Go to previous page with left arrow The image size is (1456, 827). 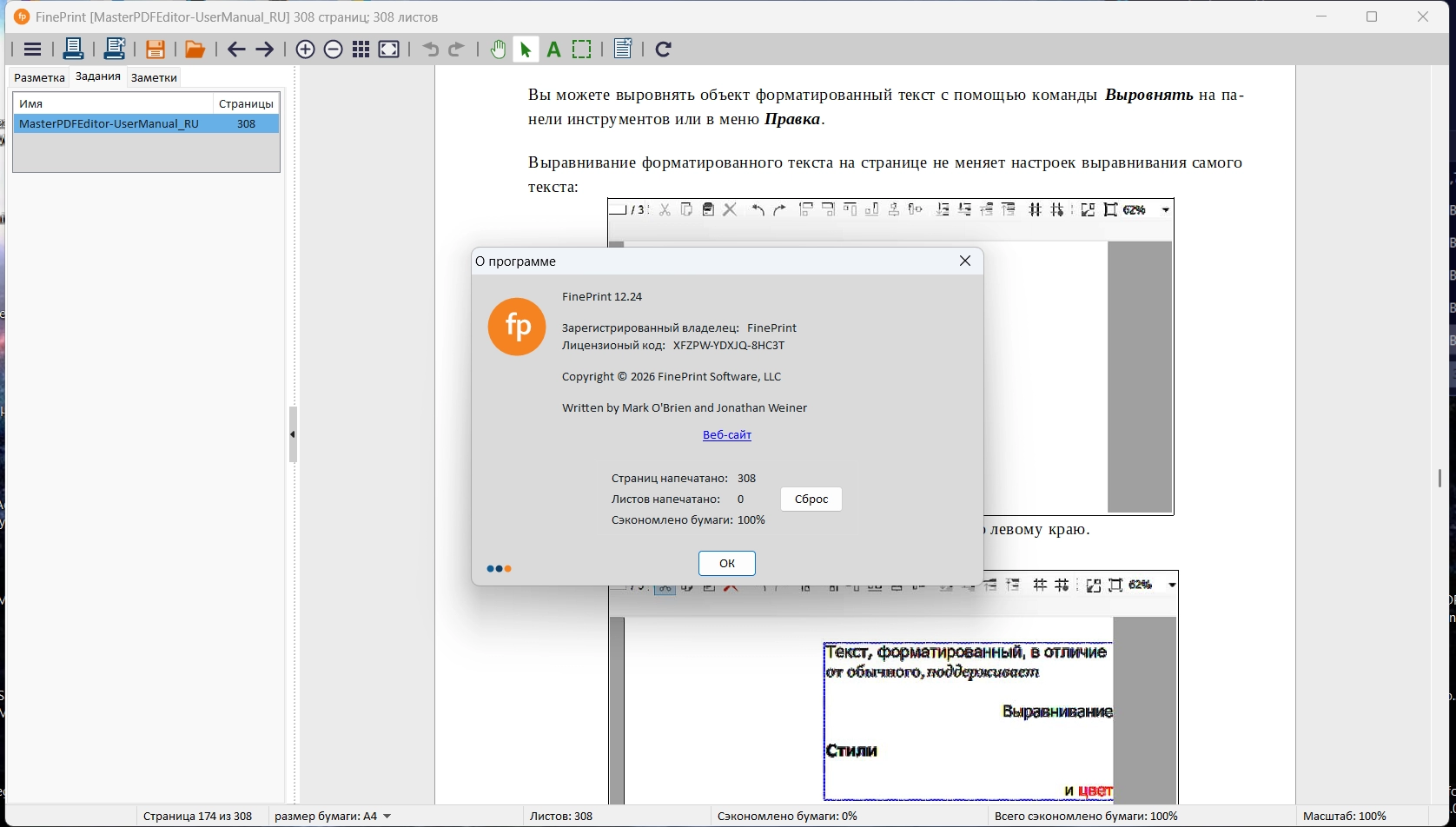(x=236, y=50)
